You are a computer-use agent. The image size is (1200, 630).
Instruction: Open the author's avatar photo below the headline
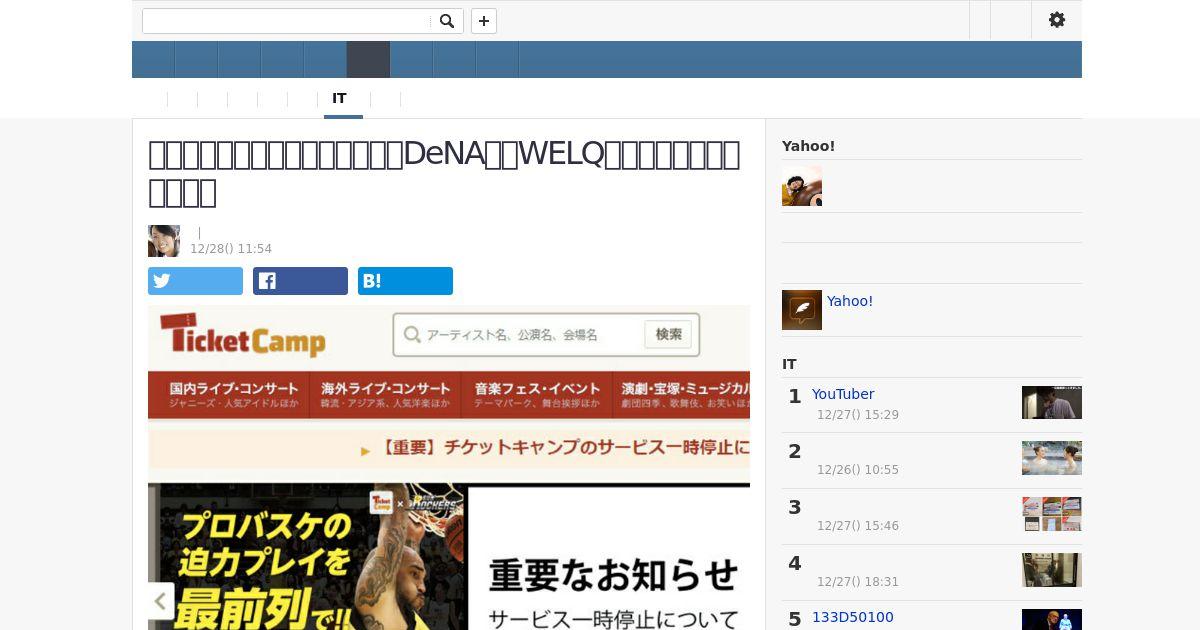click(164, 241)
